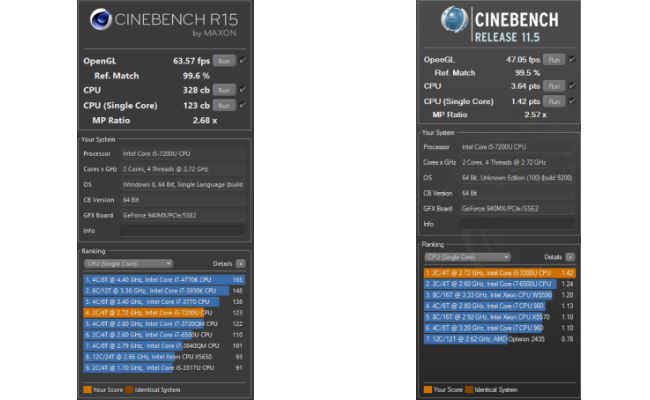Click the Details arrow button in Cinebench 11.5
Image resolution: width=650 pixels, height=400 pixels.
tap(570, 257)
